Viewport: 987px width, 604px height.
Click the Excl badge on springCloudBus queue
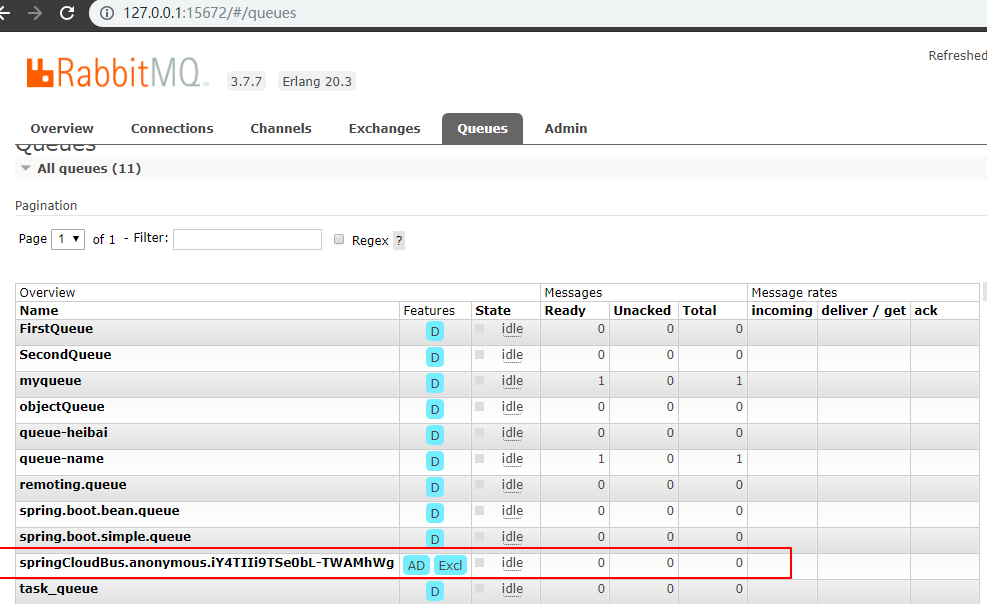[x=451, y=565]
